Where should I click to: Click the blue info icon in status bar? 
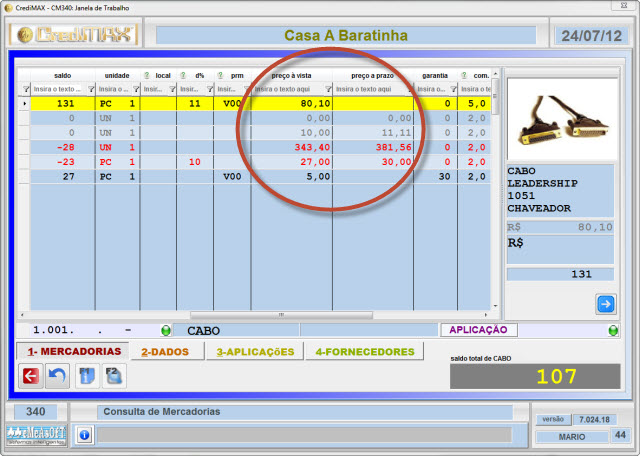[x=85, y=435]
